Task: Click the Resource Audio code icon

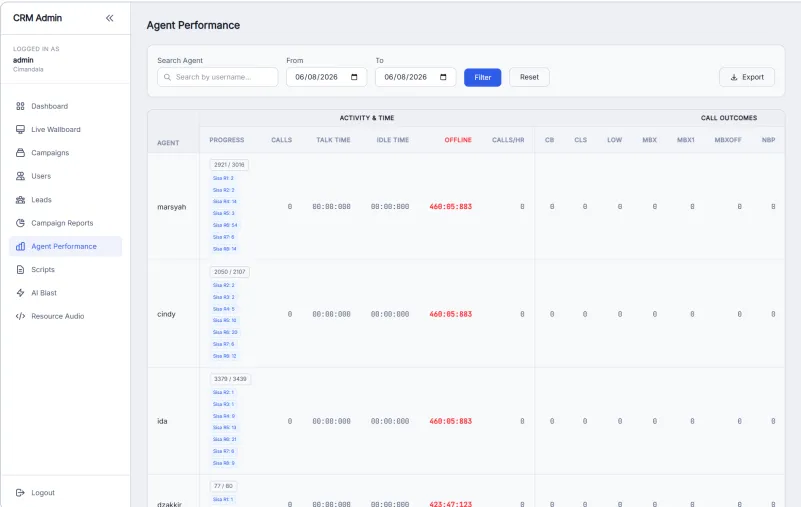Action: (x=20, y=316)
